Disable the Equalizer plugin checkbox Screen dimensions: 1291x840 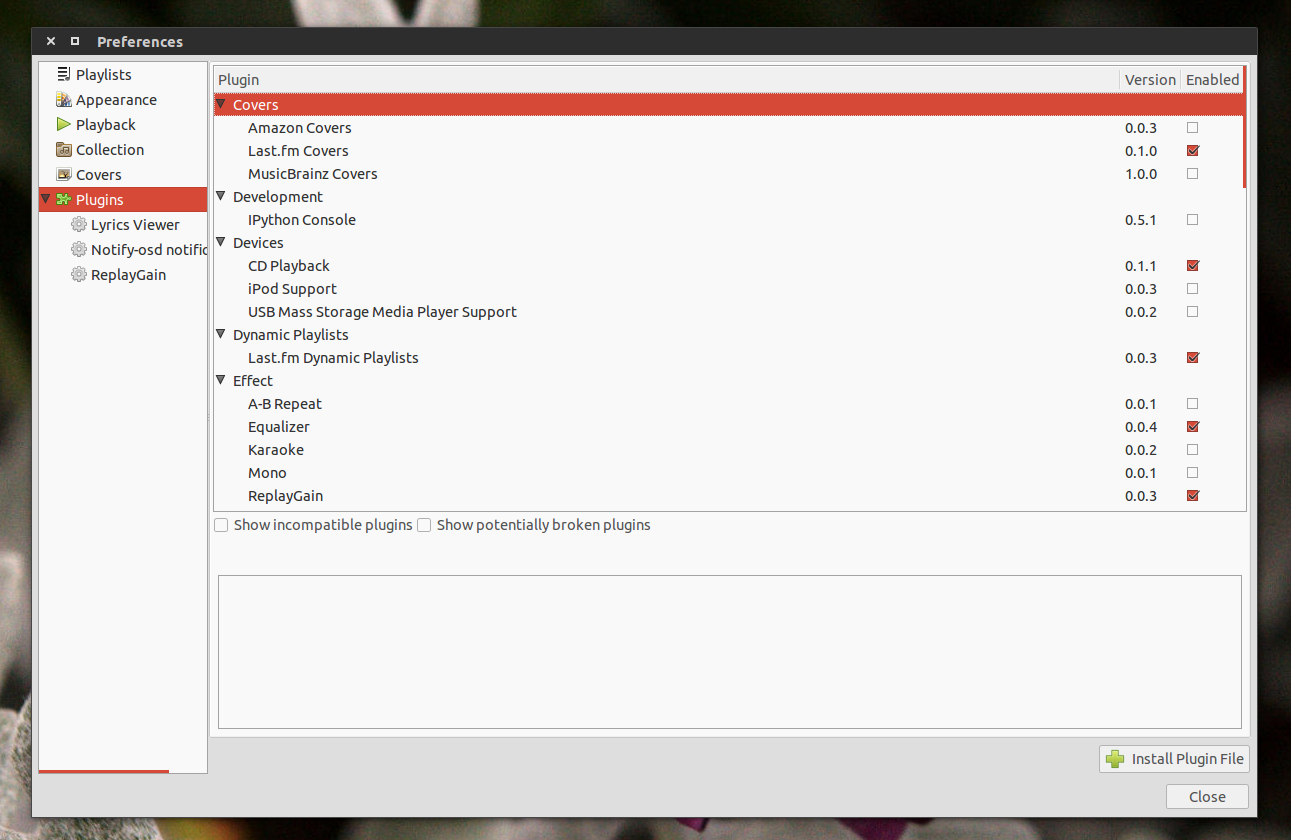[x=1192, y=427]
